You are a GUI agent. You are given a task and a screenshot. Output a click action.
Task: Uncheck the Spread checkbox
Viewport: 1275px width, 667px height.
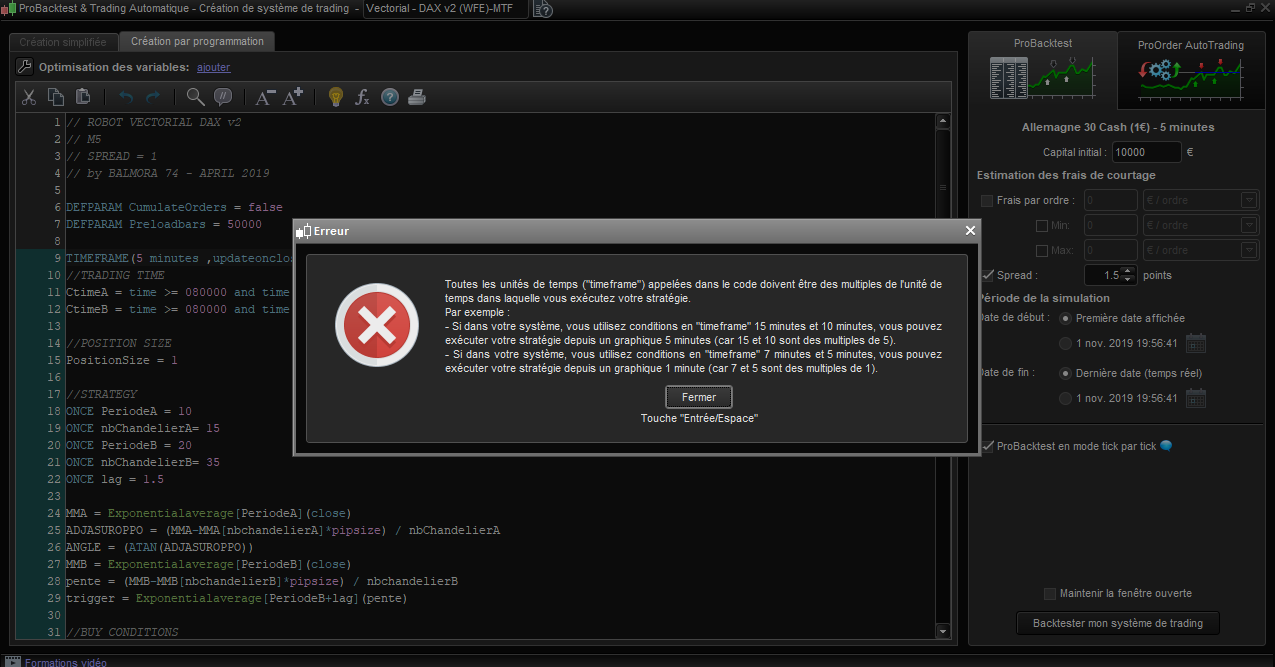(988, 275)
